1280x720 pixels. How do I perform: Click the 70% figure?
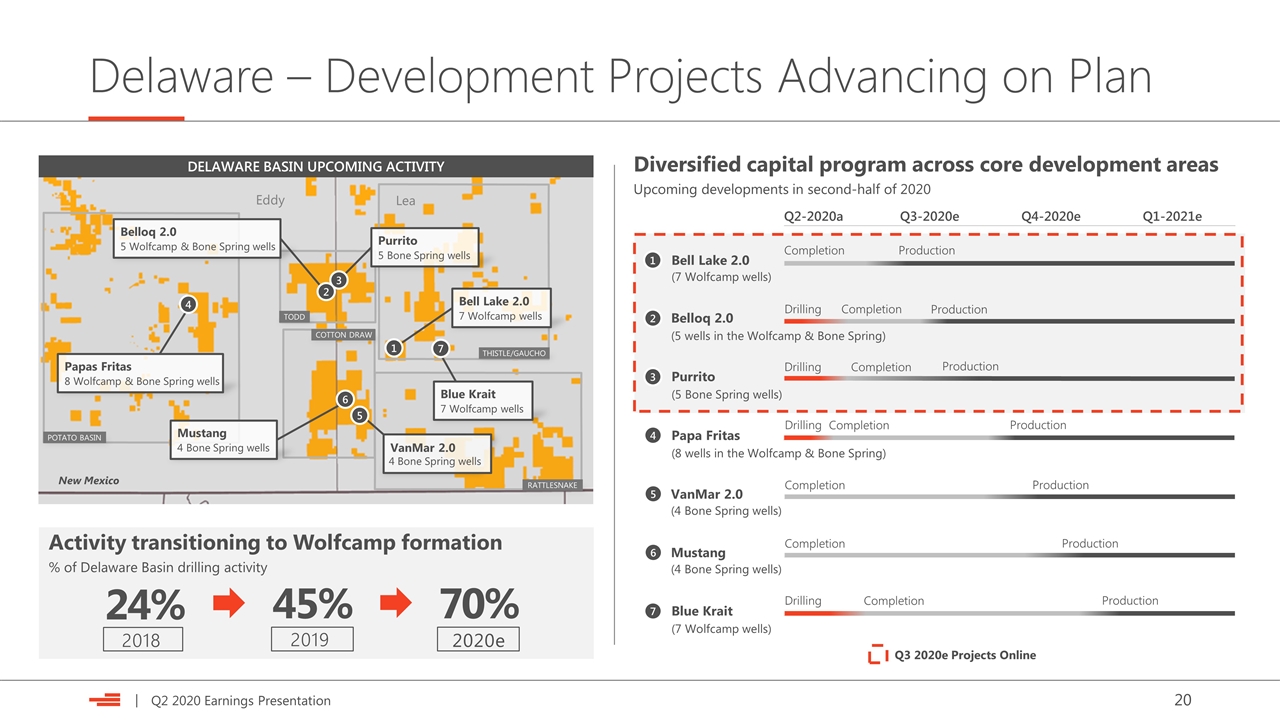[479, 603]
